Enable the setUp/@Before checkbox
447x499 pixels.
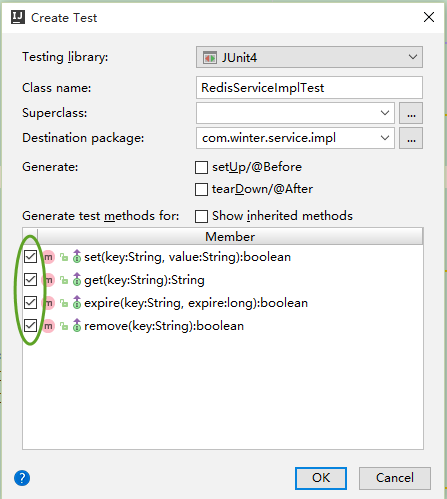coord(201,167)
